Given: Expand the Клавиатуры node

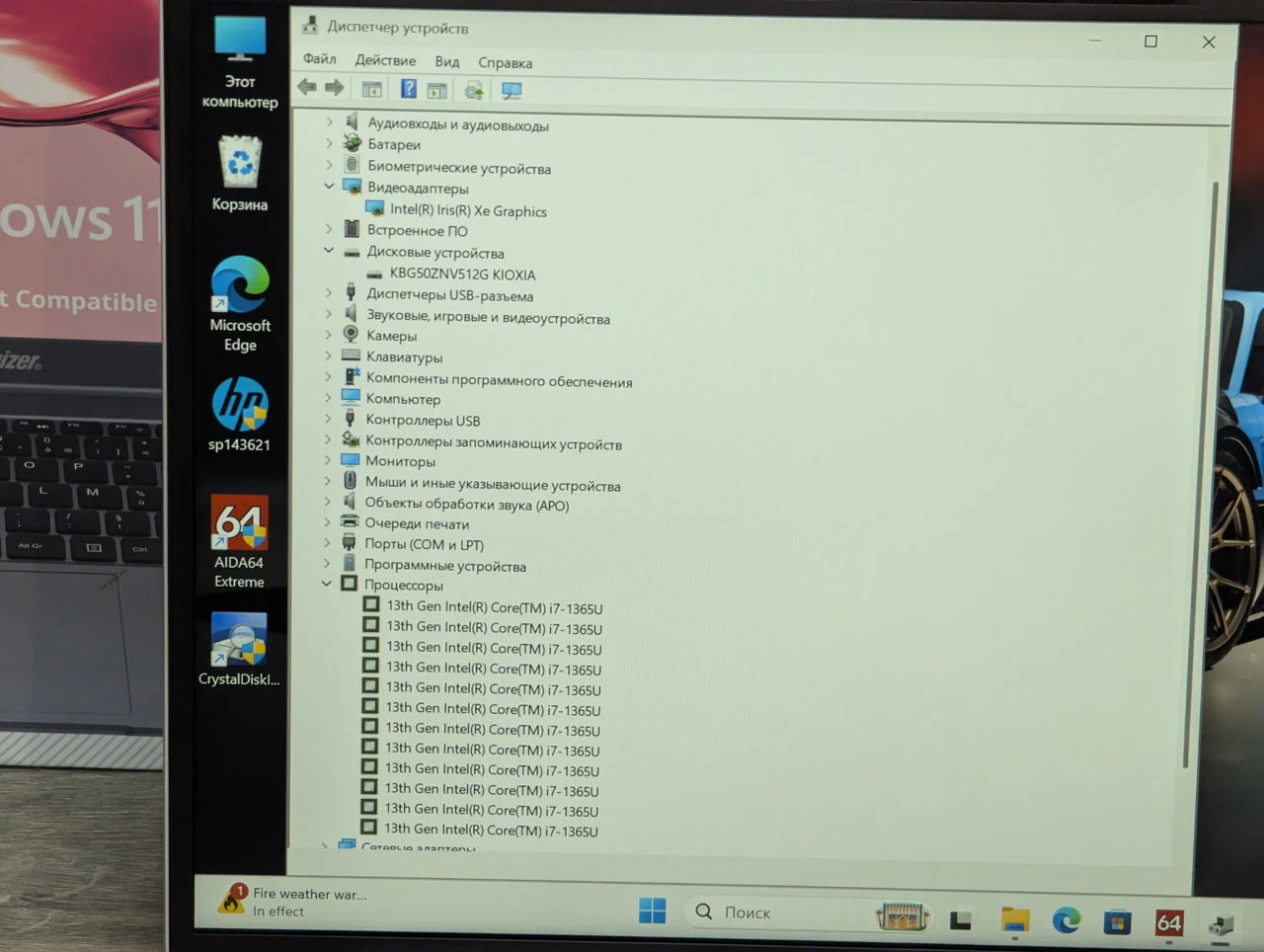Looking at the screenshot, I should (x=328, y=357).
